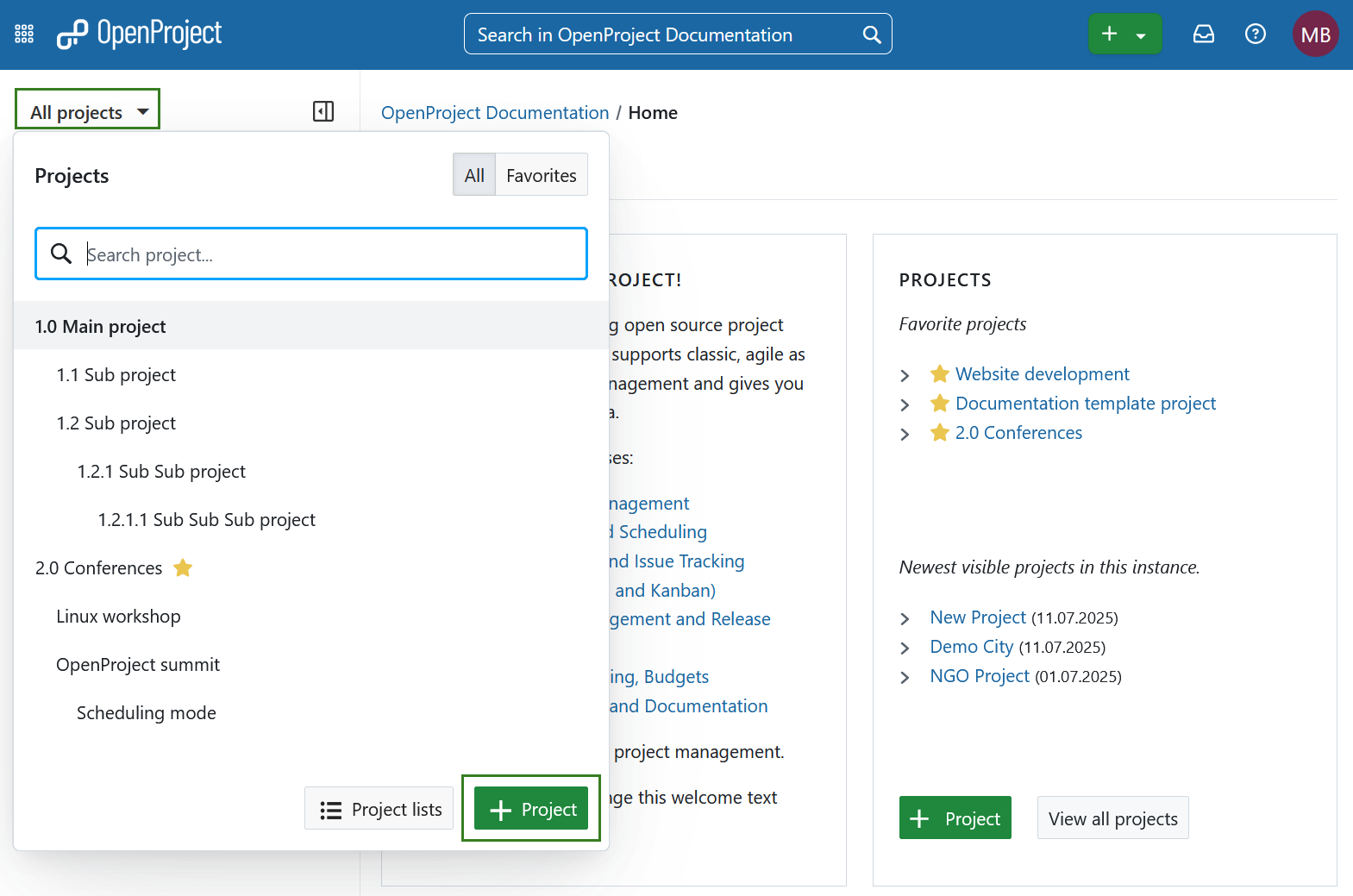Screen dimensions: 1353x896
Task: Open Documentation template project link
Action: point(1086,403)
